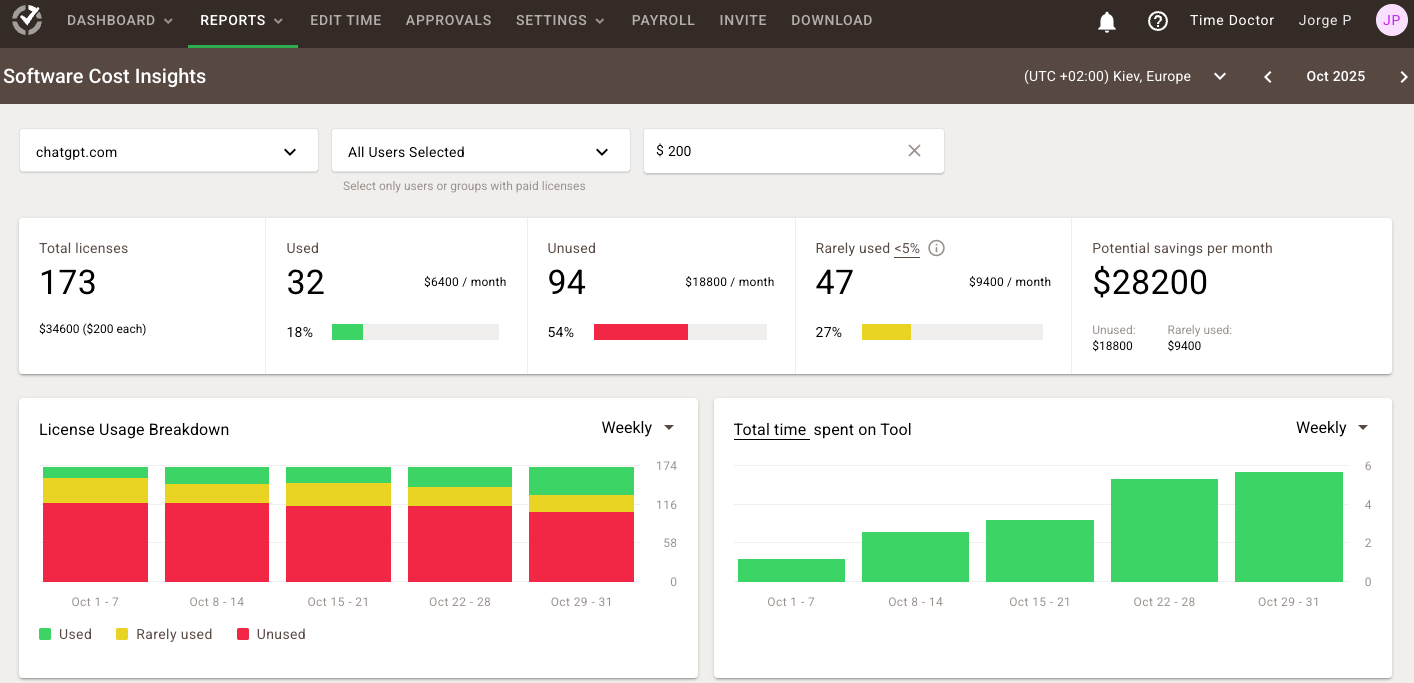Click the Time Doctor checkmark logo

click(x=27, y=20)
